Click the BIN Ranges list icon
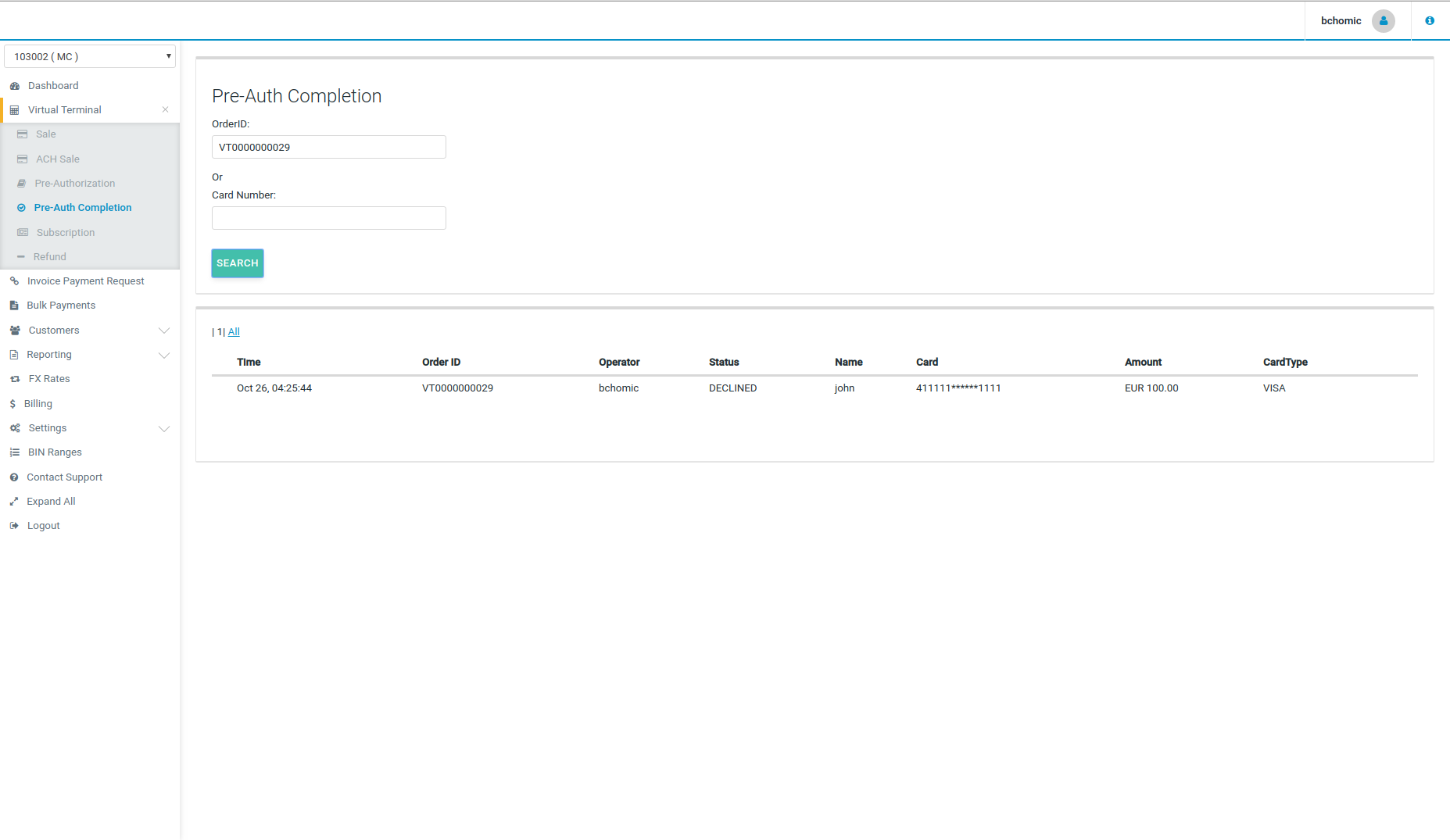This screenshot has height=840, width=1450. tap(15, 452)
